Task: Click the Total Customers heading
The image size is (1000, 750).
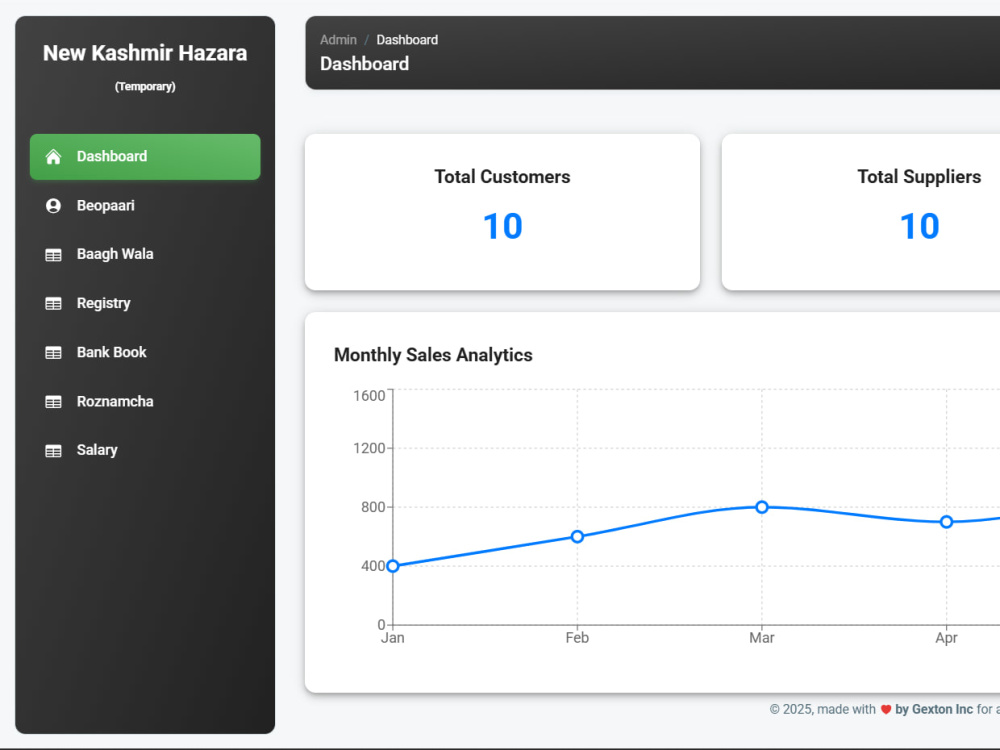Action: pyautogui.click(x=503, y=177)
